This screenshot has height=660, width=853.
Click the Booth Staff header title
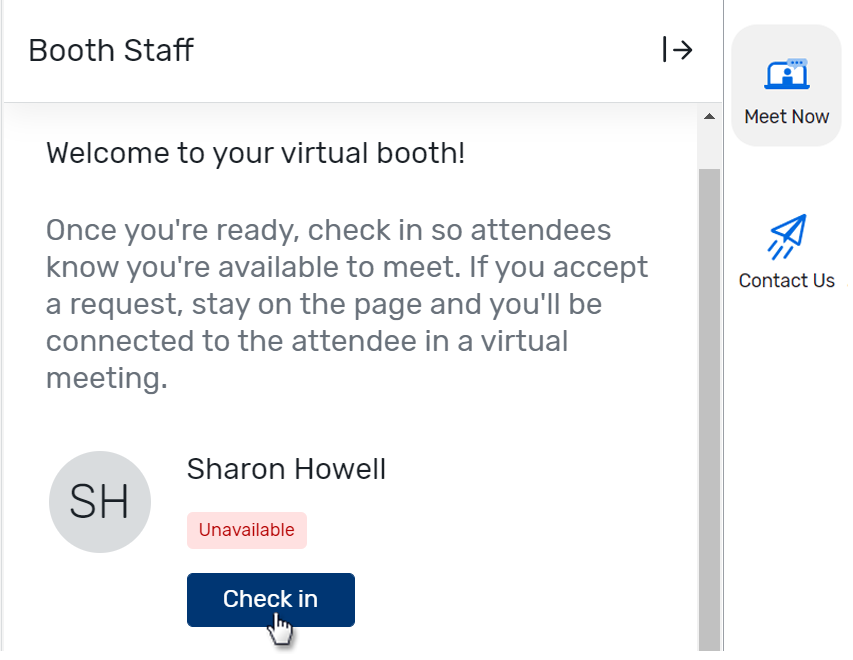(x=110, y=50)
